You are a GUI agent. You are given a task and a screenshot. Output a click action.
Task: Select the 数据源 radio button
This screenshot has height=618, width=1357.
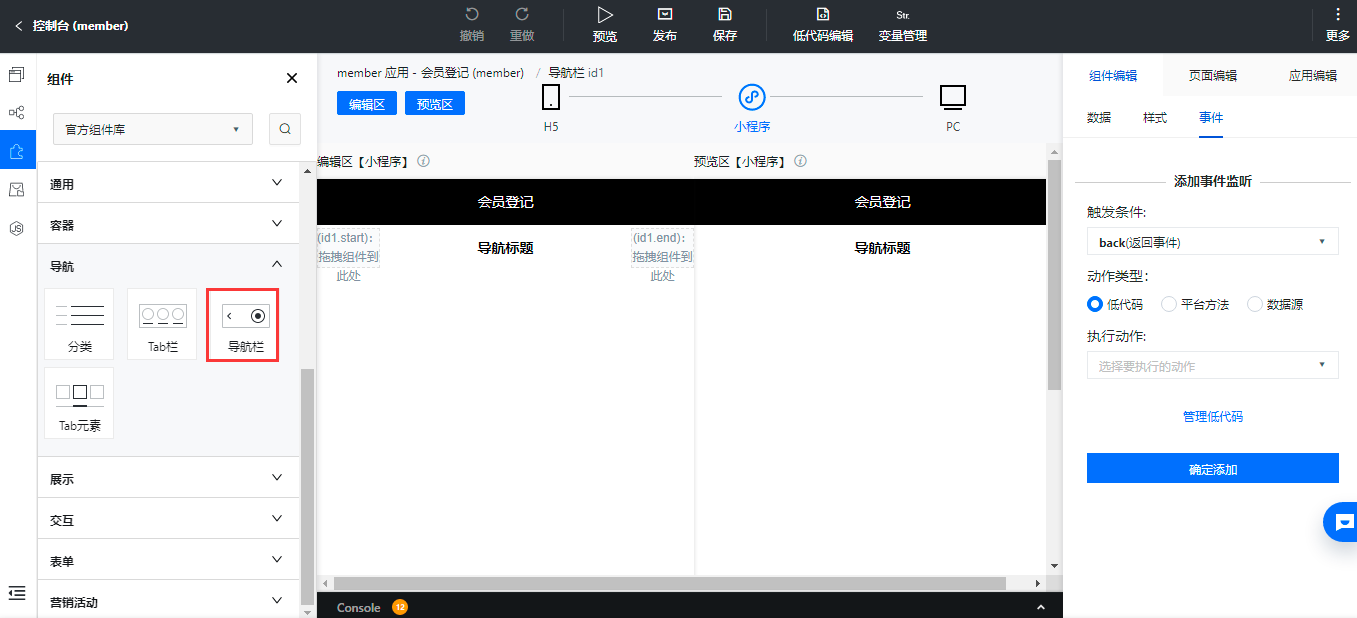pyautogui.click(x=1255, y=304)
